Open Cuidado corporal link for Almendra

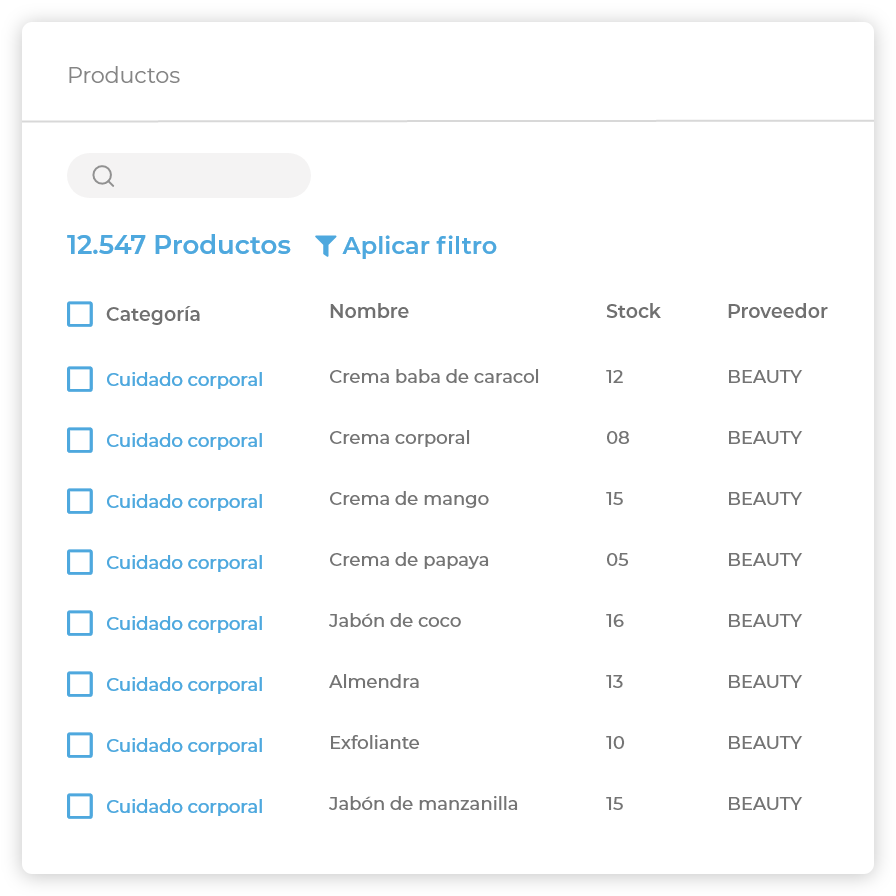coord(184,685)
